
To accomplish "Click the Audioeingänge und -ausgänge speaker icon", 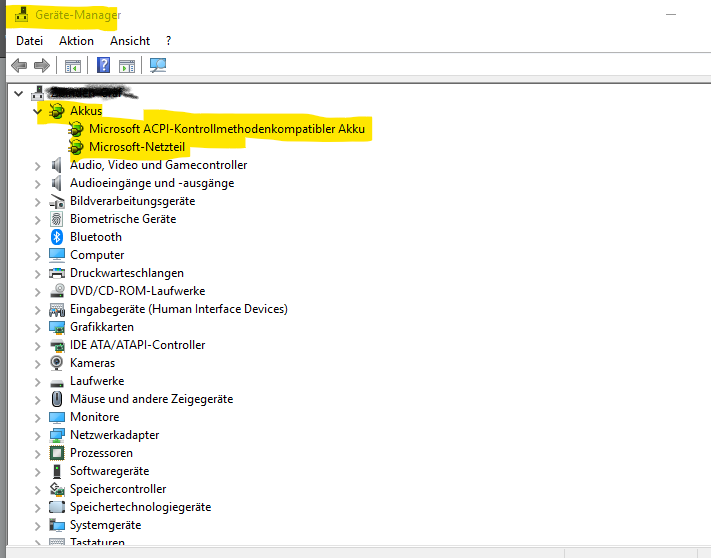I will pyautogui.click(x=57, y=183).
